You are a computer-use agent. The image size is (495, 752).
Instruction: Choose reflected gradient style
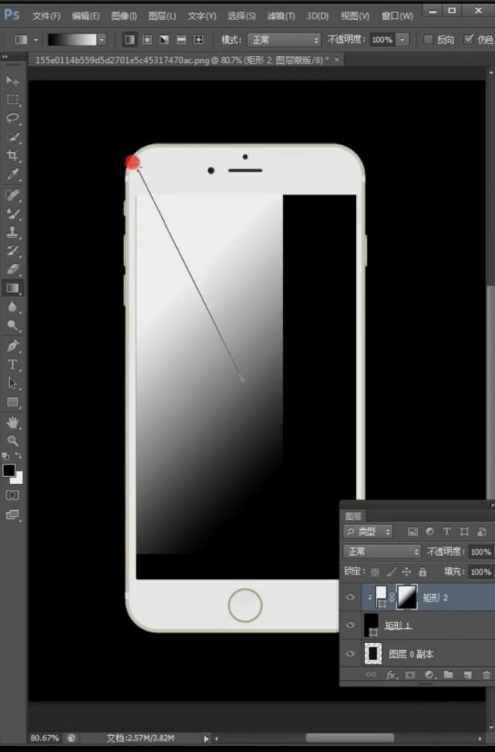point(181,40)
